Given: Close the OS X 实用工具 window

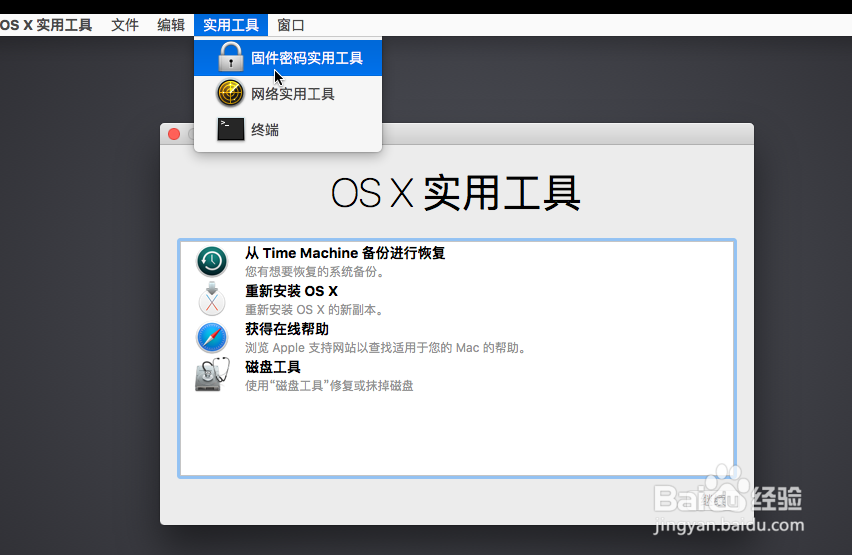Looking at the screenshot, I should pos(174,134).
